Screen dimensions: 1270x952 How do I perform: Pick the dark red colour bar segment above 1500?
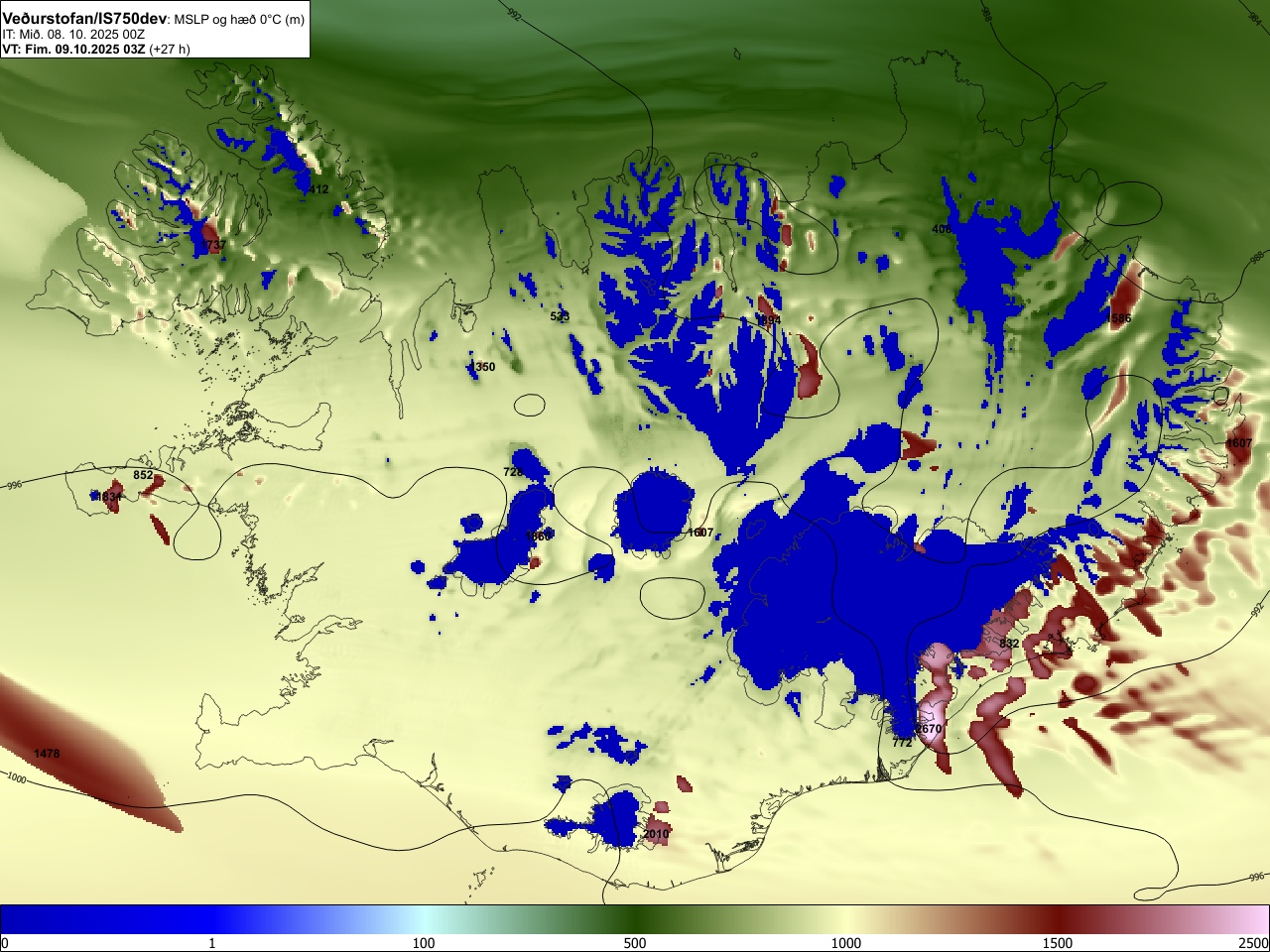tap(1058, 919)
